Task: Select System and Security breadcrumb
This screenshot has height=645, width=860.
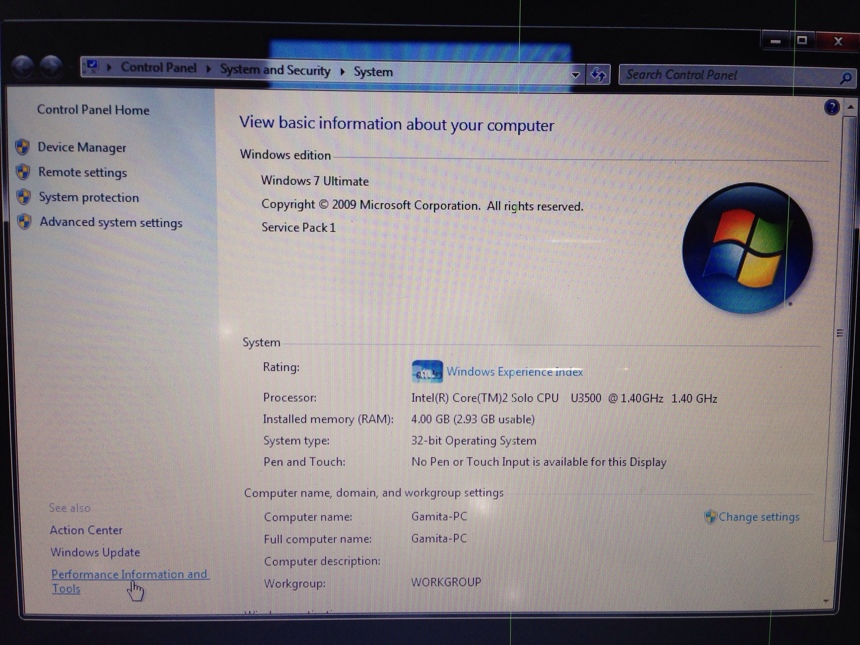Action: 275,70
